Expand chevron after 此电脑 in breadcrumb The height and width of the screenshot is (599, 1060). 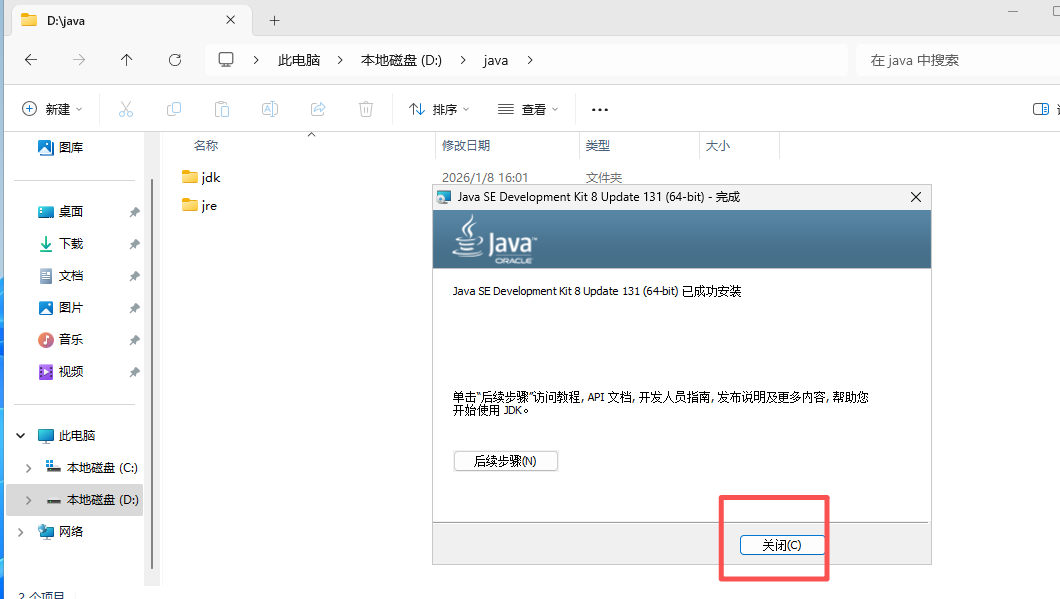[340, 60]
